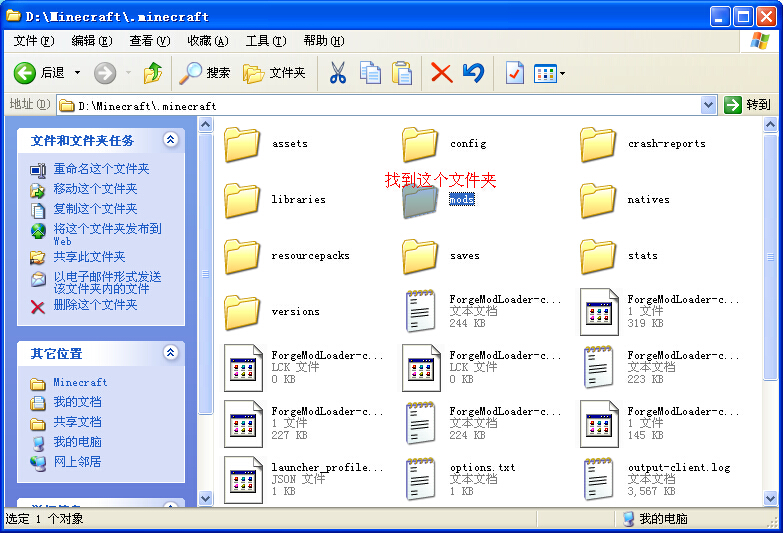The width and height of the screenshot is (783, 533).
Task: Click the Cut scissors icon
Action: 338,73
